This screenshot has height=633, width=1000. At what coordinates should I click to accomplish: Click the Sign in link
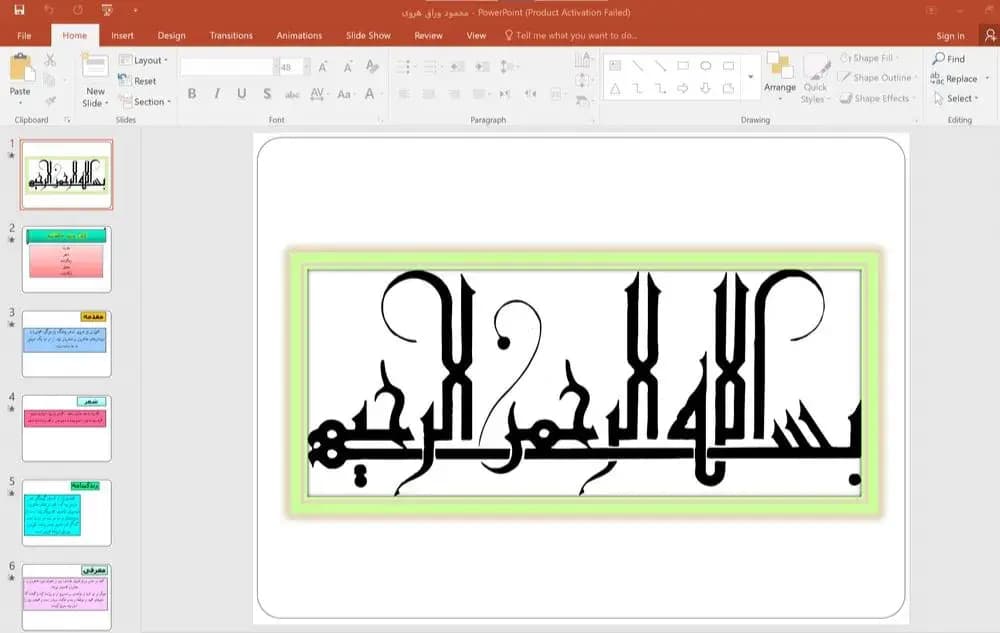pyautogui.click(x=950, y=36)
